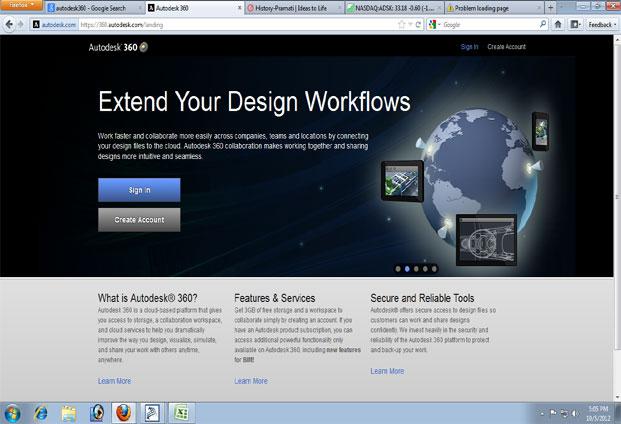
Task: Select the fifth carousel dot
Action: click(x=434, y=269)
